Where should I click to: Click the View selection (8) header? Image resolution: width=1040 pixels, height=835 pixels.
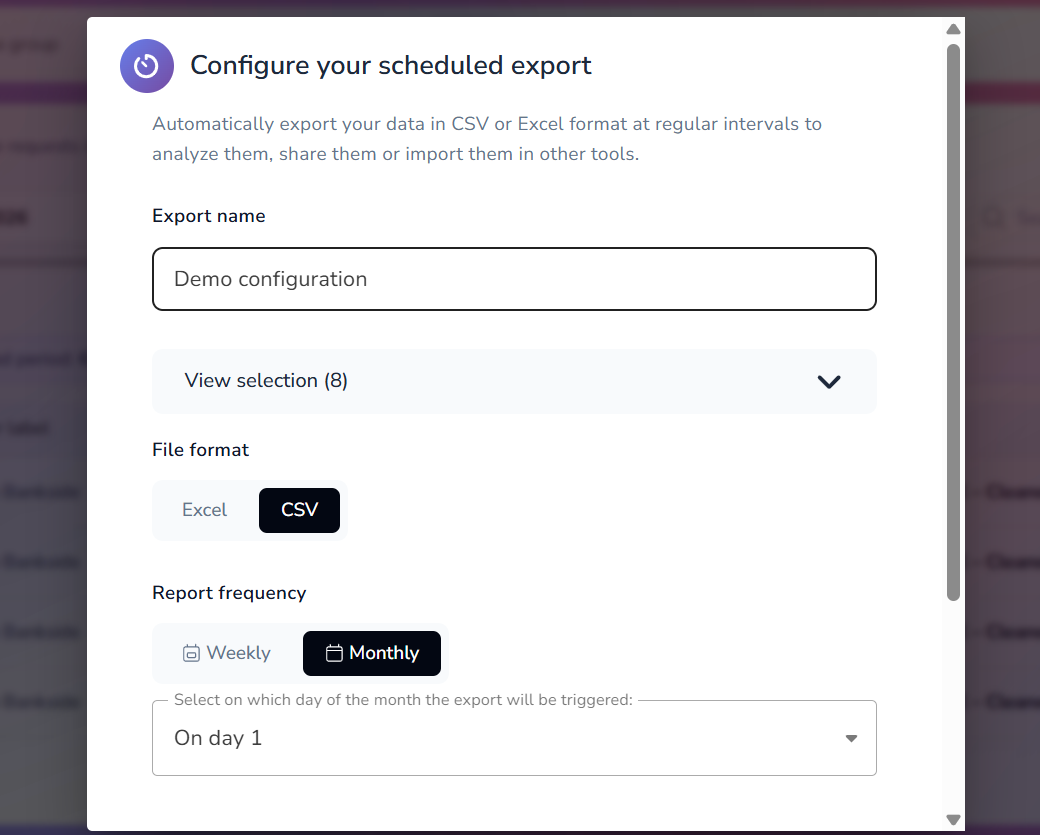265,381
